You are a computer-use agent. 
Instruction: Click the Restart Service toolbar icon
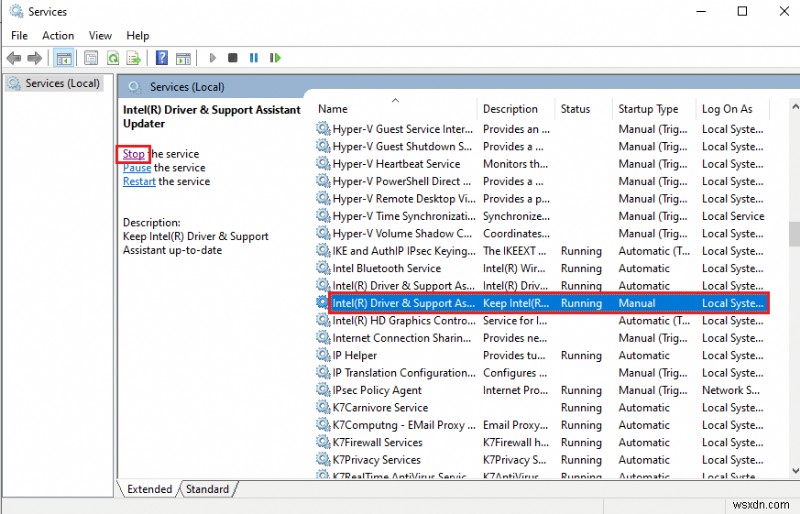(276, 58)
